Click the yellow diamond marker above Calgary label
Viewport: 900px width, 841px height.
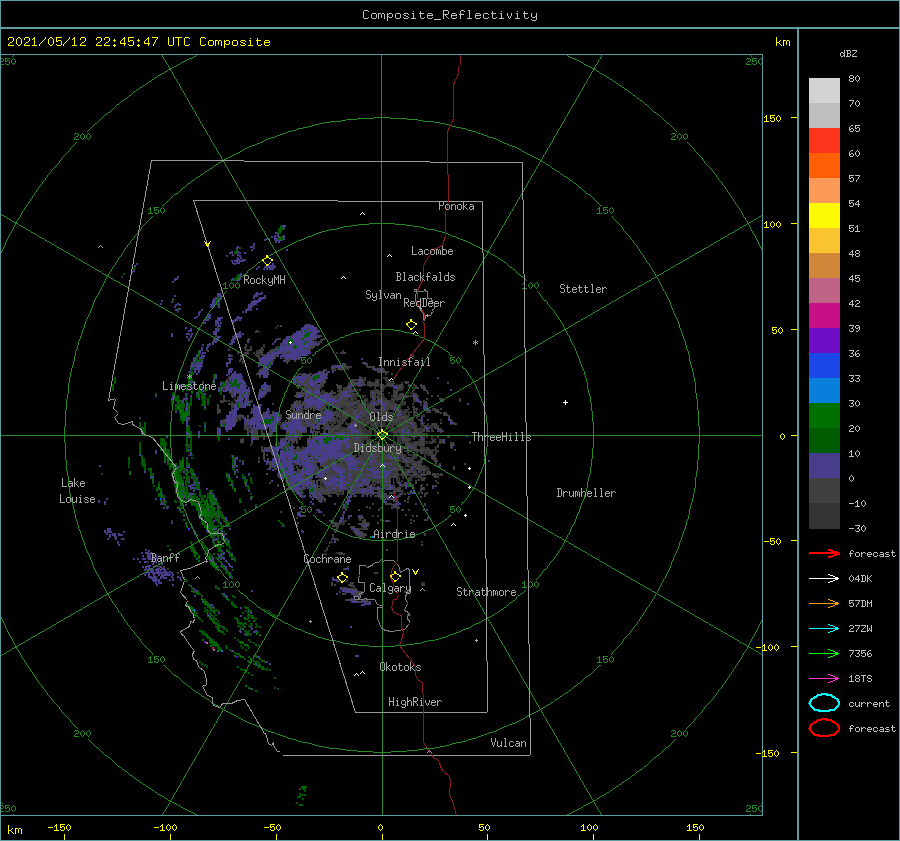click(x=395, y=576)
